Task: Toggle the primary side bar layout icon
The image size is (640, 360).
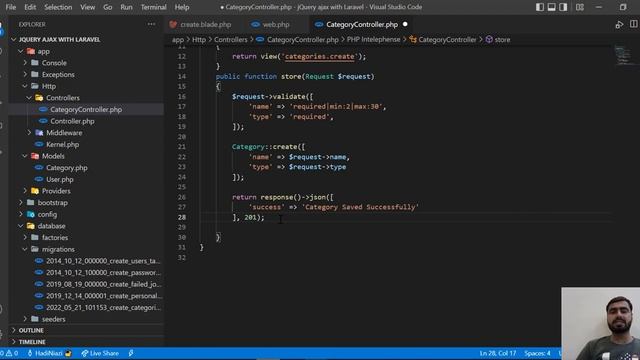Action: coord(540,7)
